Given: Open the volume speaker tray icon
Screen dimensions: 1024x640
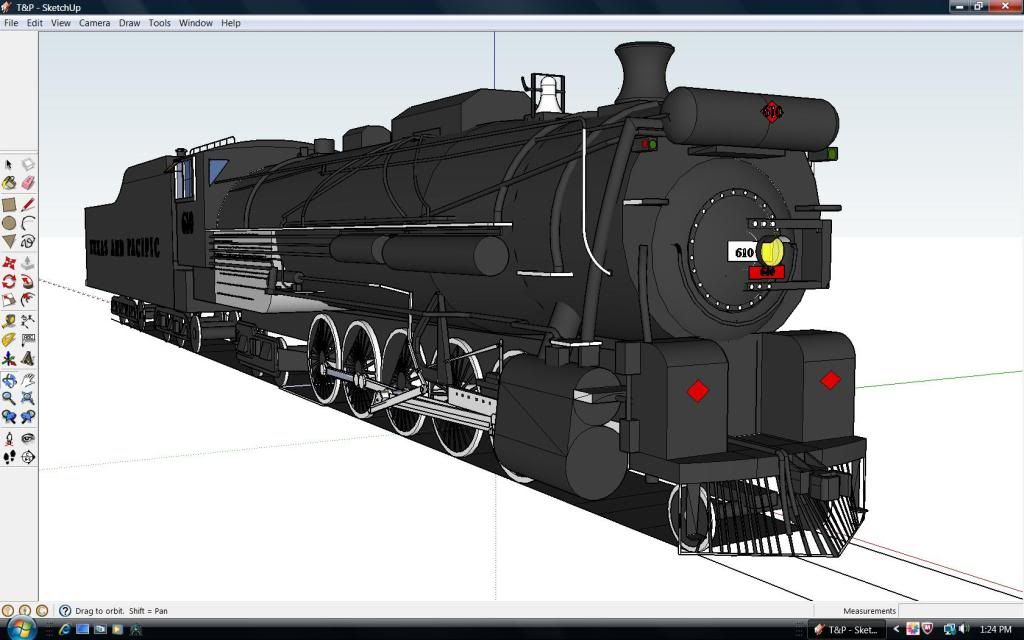Looking at the screenshot, I should click(x=965, y=630).
